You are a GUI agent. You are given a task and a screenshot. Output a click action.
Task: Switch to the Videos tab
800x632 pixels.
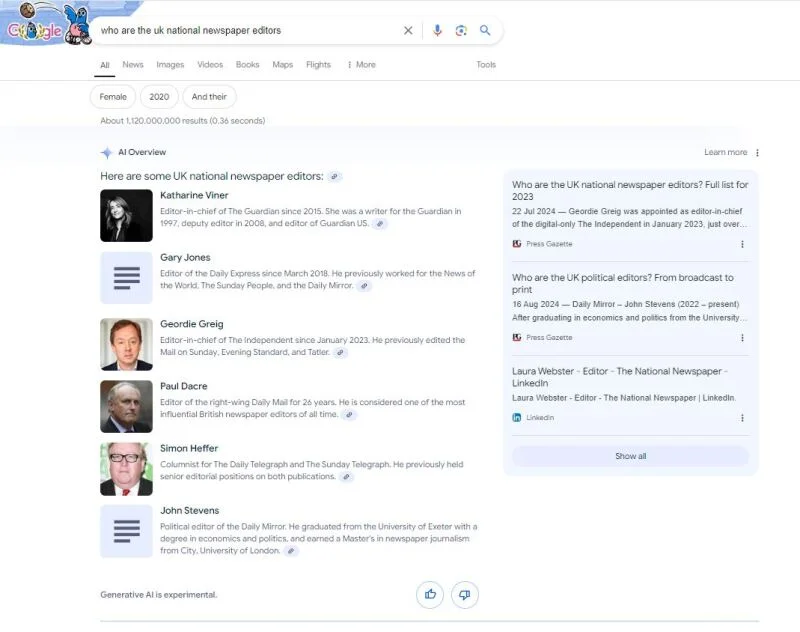210,65
